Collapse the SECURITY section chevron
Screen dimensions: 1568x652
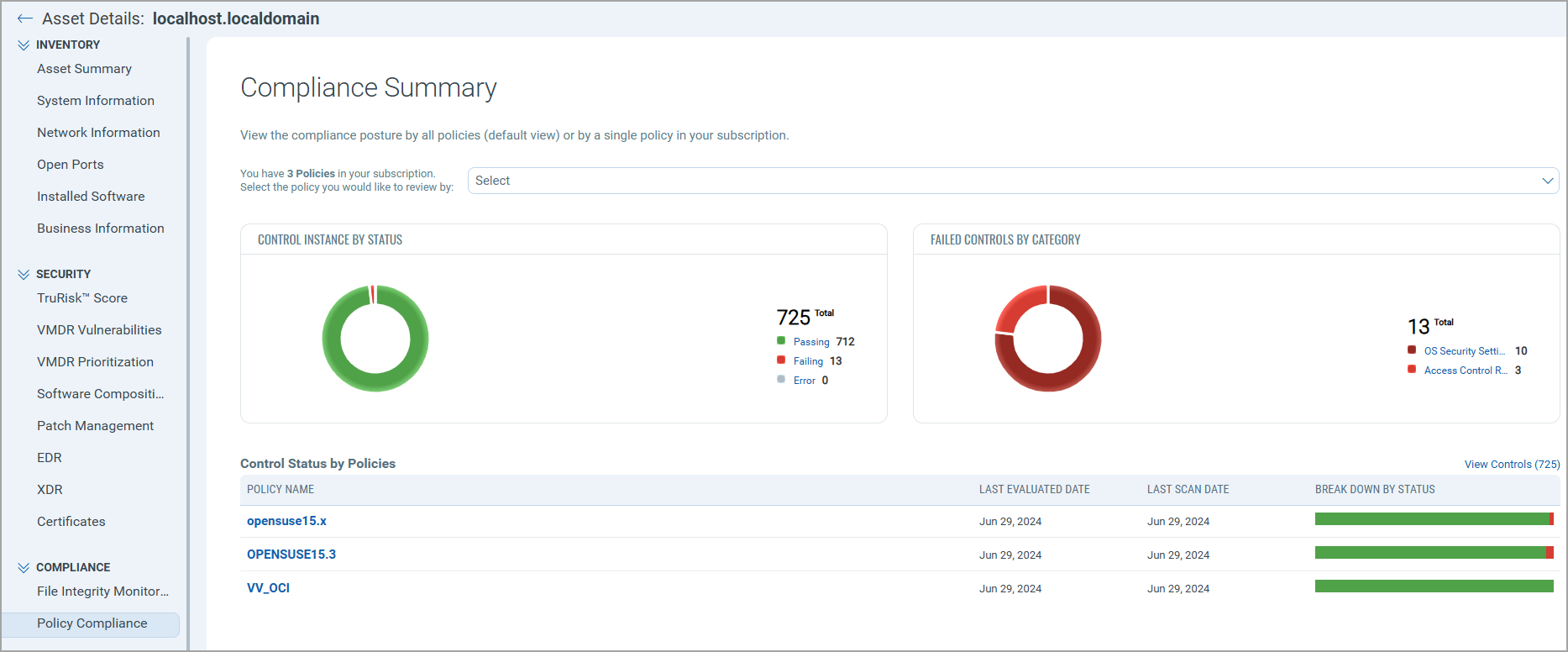point(24,275)
